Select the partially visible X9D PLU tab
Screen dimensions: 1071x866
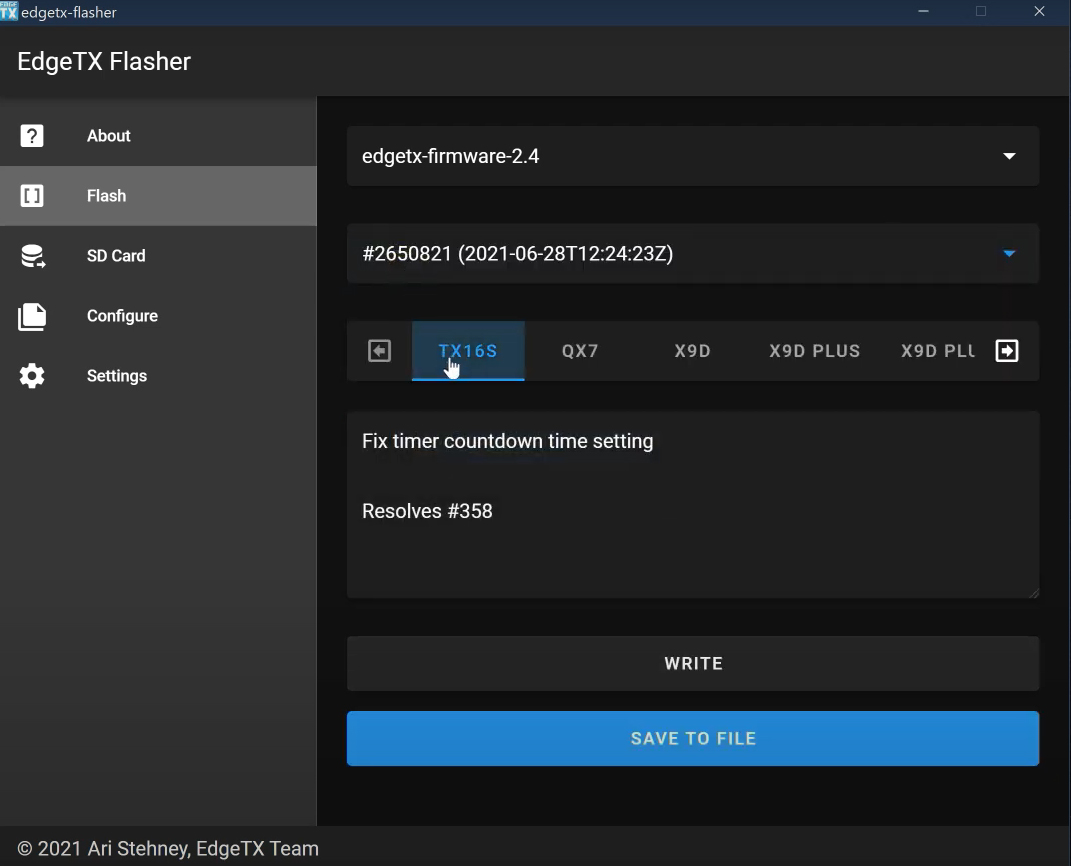point(937,351)
